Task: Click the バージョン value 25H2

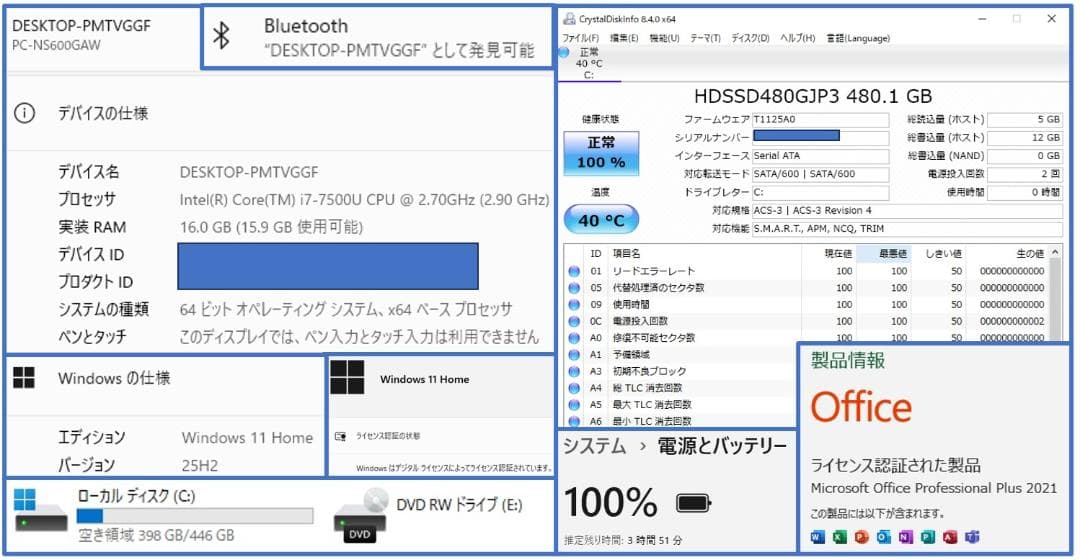Action: 200,466
